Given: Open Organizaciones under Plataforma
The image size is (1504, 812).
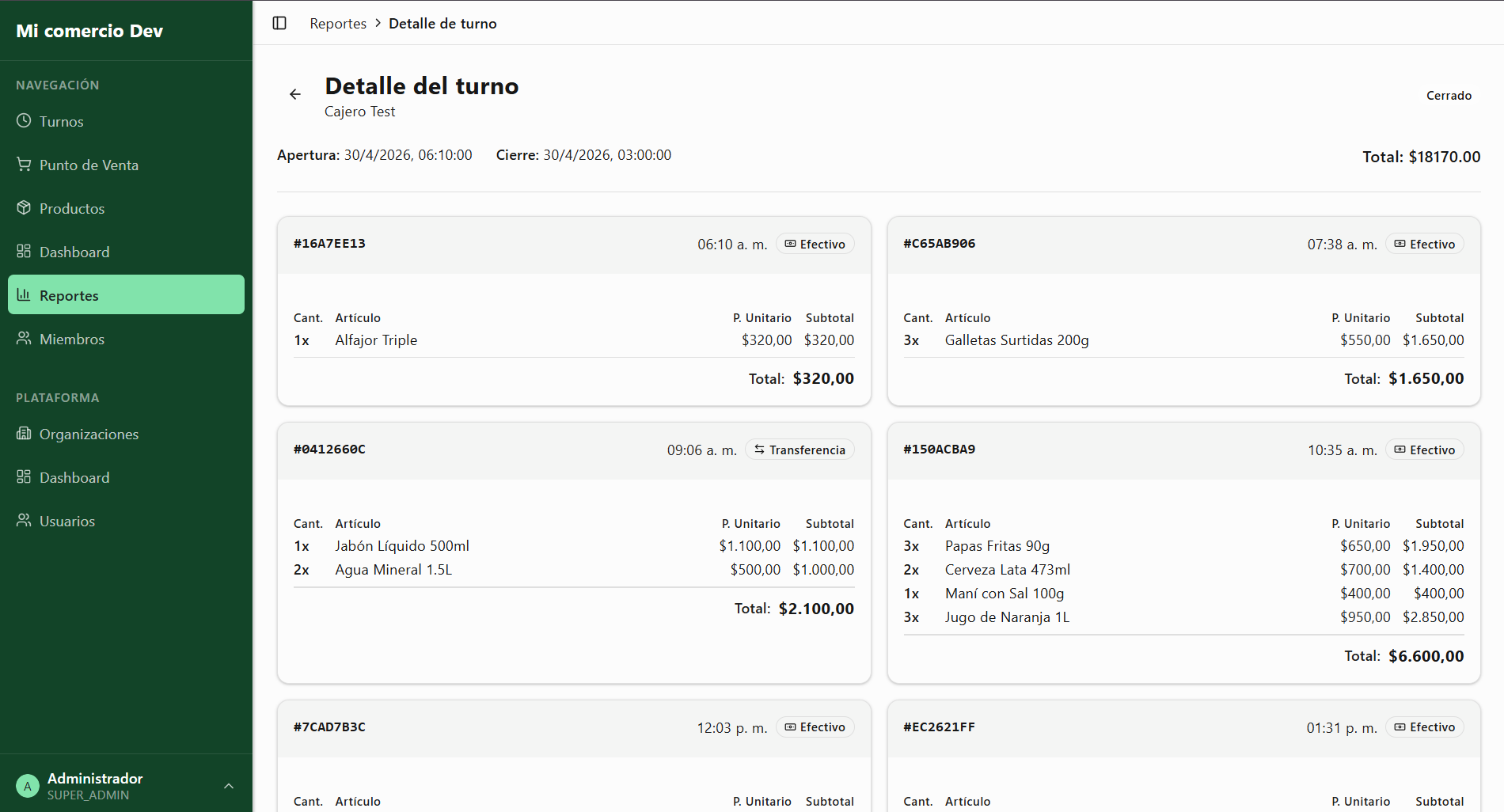Looking at the screenshot, I should coord(126,434).
